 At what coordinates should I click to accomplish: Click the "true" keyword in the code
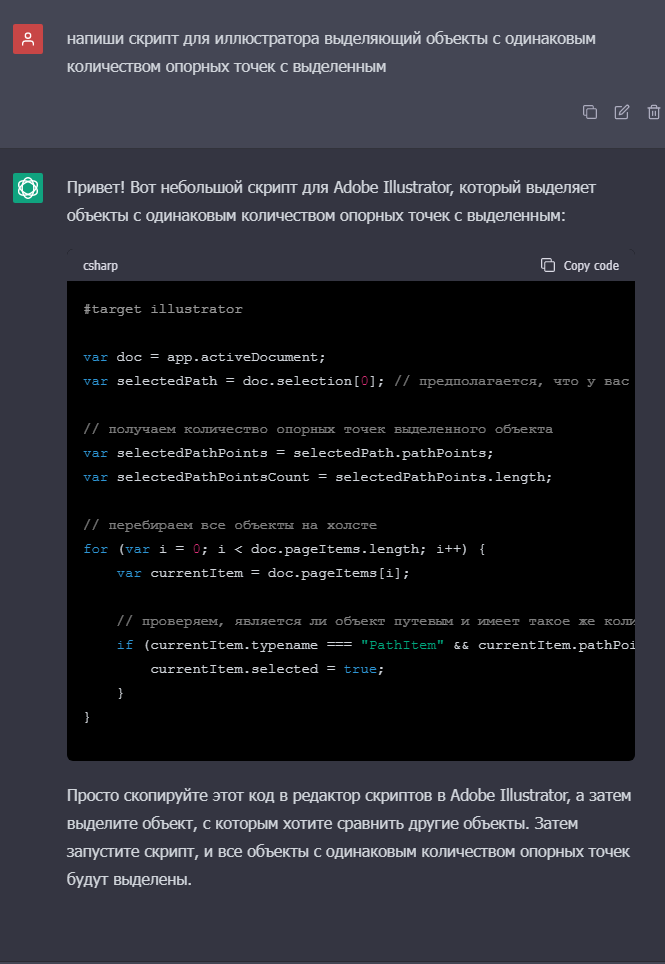point(359,669)
